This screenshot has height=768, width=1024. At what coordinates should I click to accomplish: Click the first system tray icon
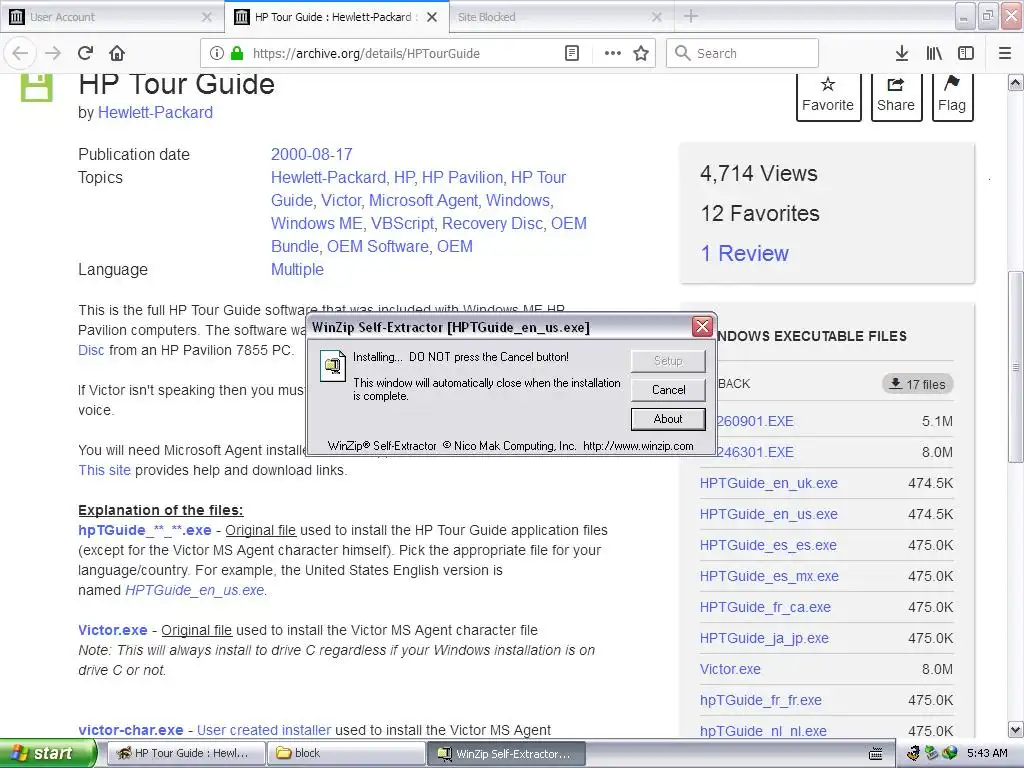point(913,753)
